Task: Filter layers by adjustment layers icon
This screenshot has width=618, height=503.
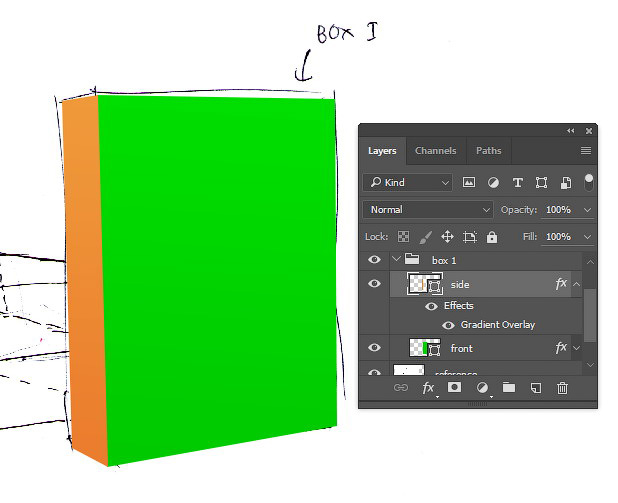Action: 493,182
